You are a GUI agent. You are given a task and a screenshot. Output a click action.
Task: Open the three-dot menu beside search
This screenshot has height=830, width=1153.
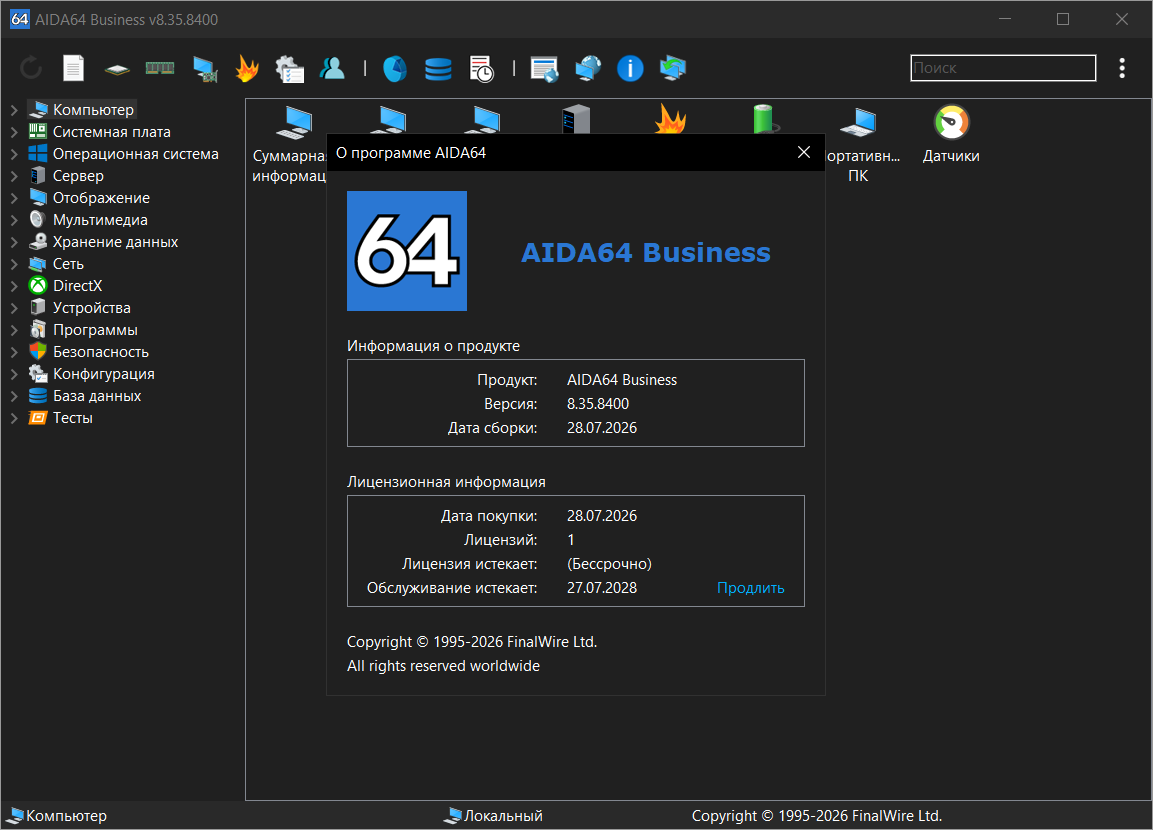click(x=1122, y=68)
